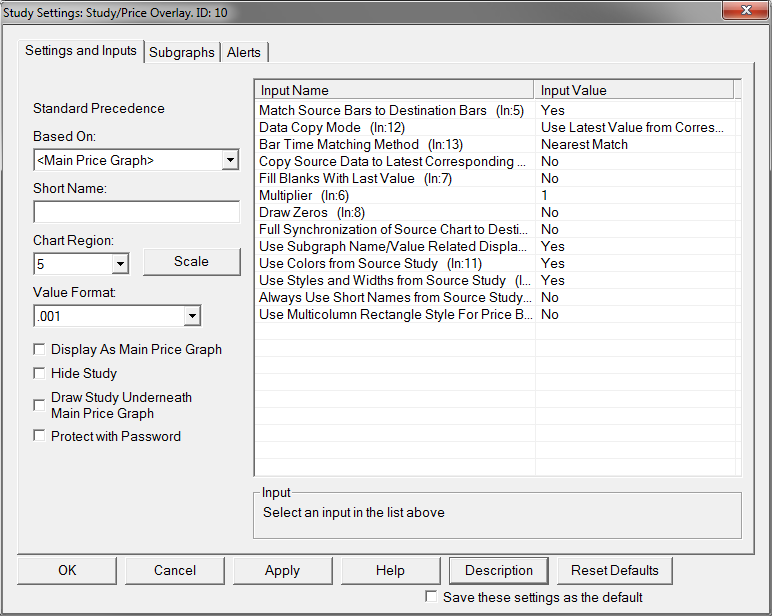Check the Hide Study checkbox

(x=39, y=373)
